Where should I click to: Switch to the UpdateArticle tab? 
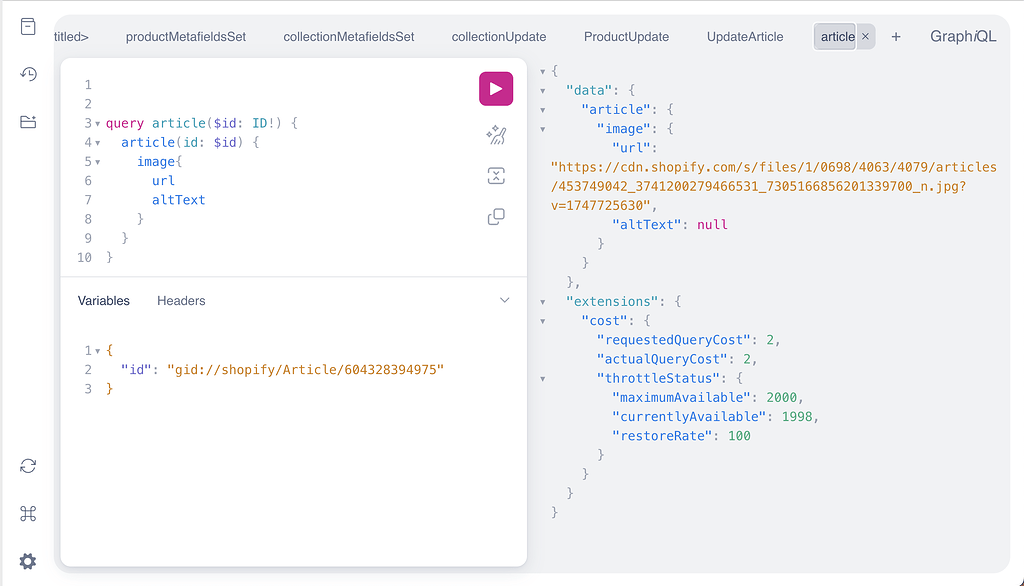coord(744,37)
